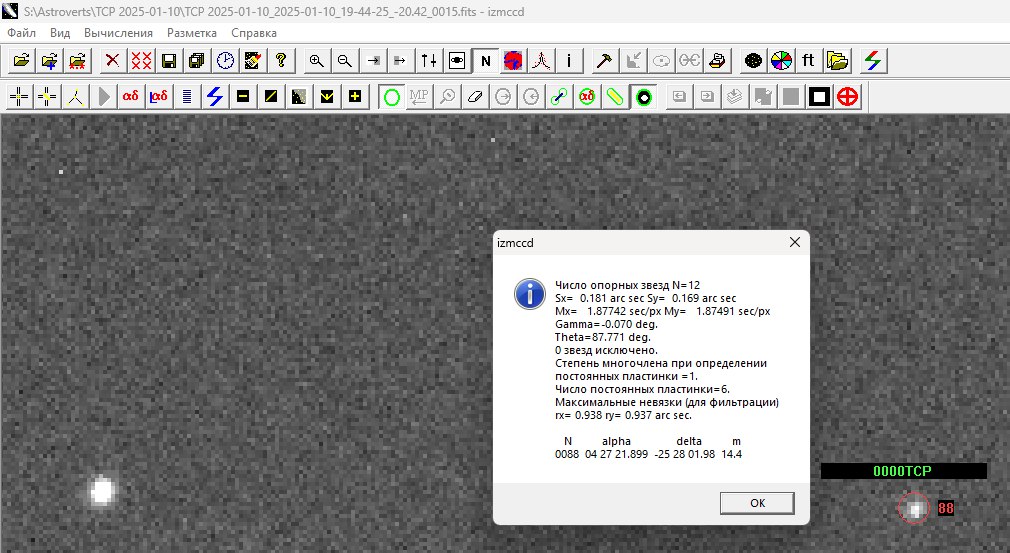Click the red and blue blob icon
1010x553 pixels.
pyautogui.click(x=513, y=61)
